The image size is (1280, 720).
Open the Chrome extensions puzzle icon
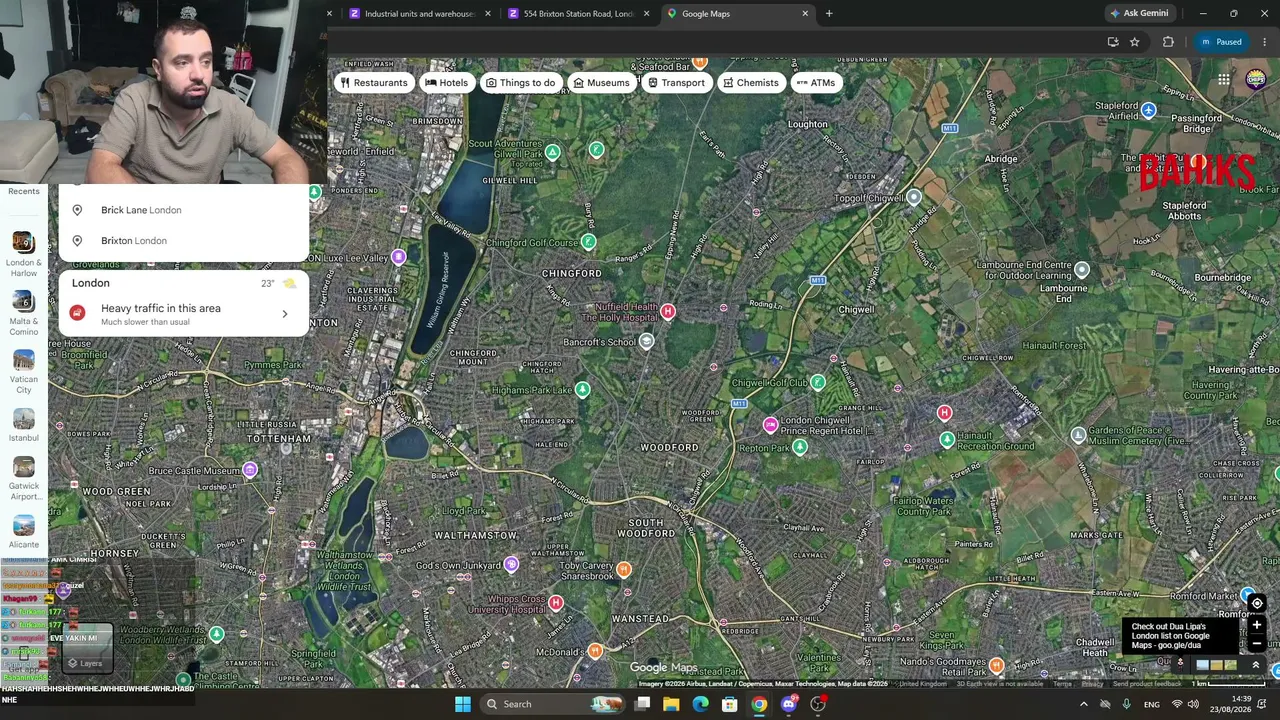[1168, 42]
